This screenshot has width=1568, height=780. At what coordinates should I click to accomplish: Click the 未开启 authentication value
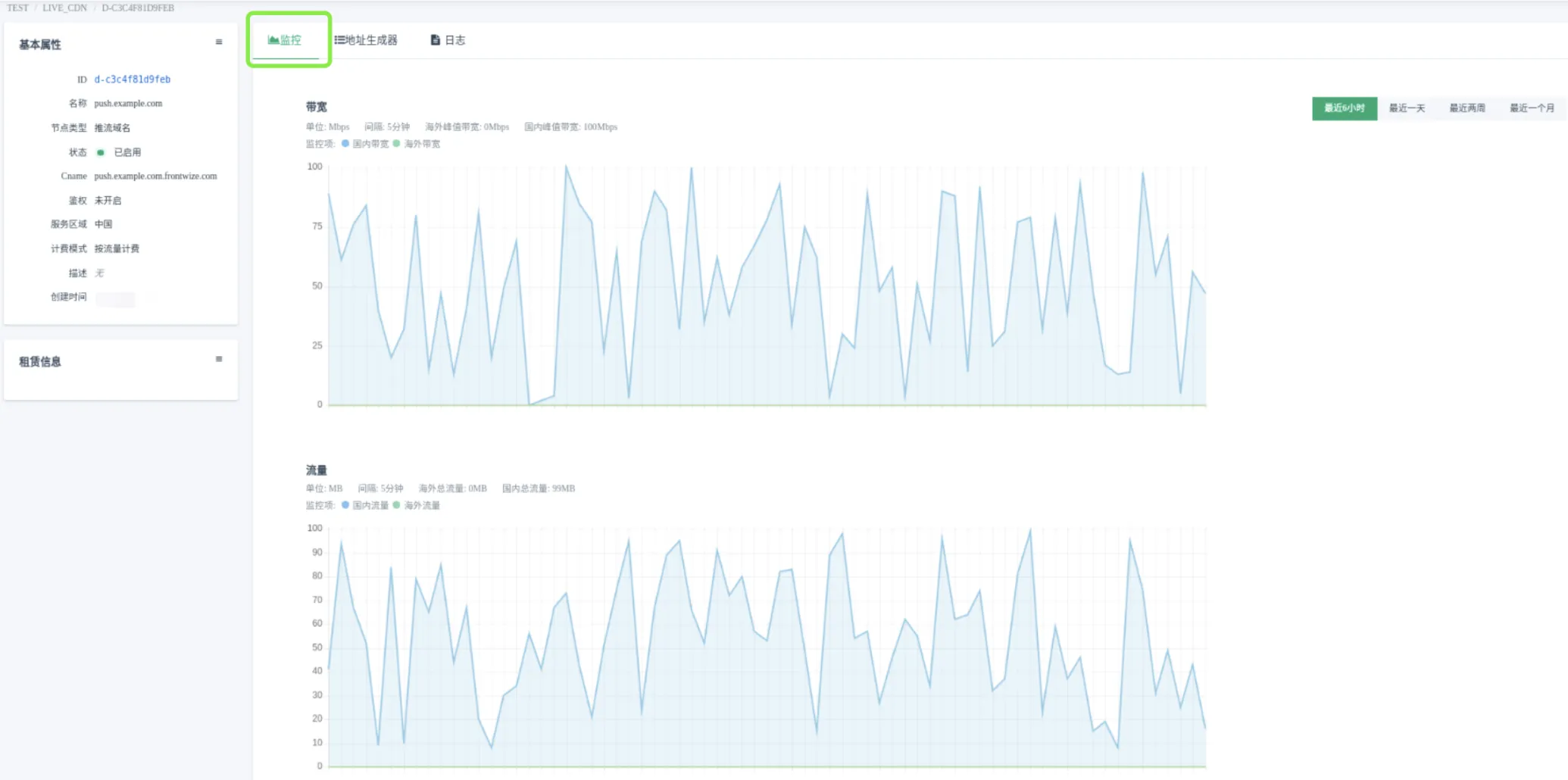click(x=108, y=201)
